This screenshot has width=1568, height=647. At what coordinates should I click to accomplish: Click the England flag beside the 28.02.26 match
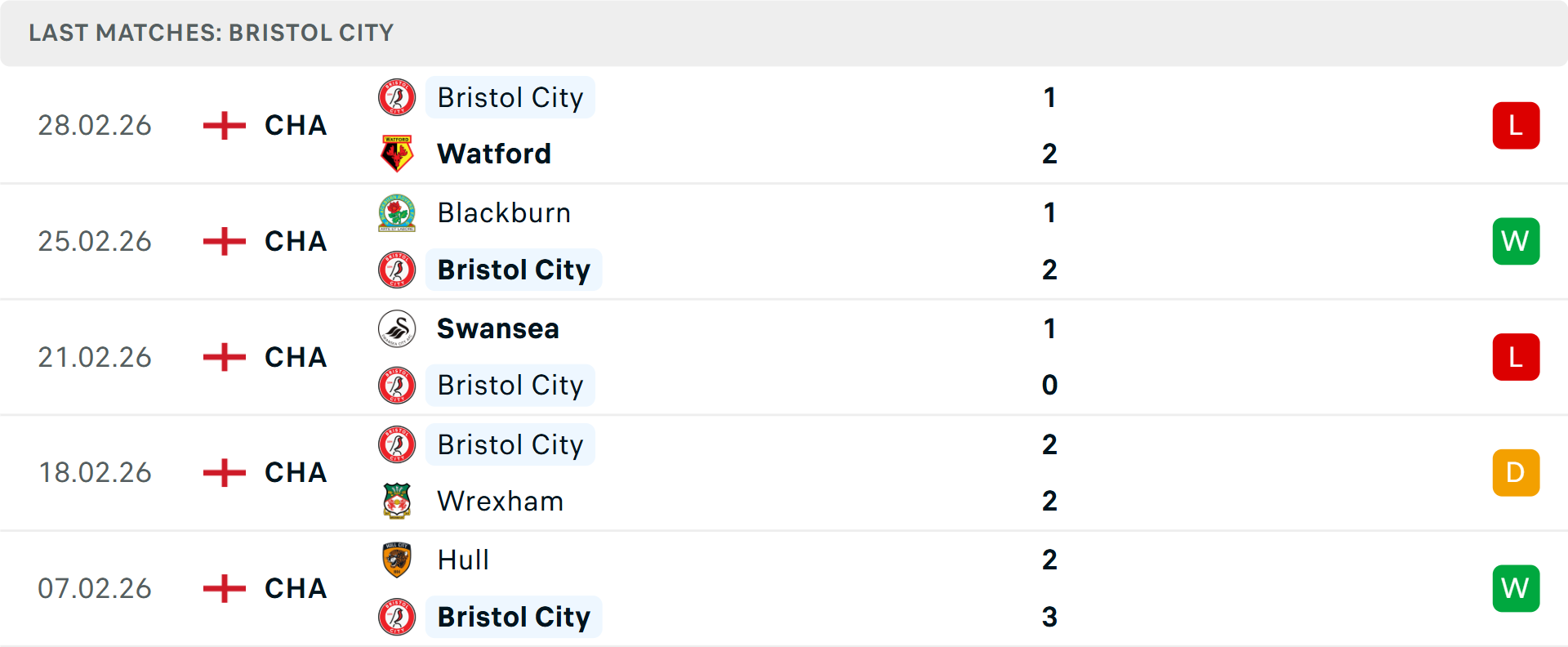click(222, 125)
